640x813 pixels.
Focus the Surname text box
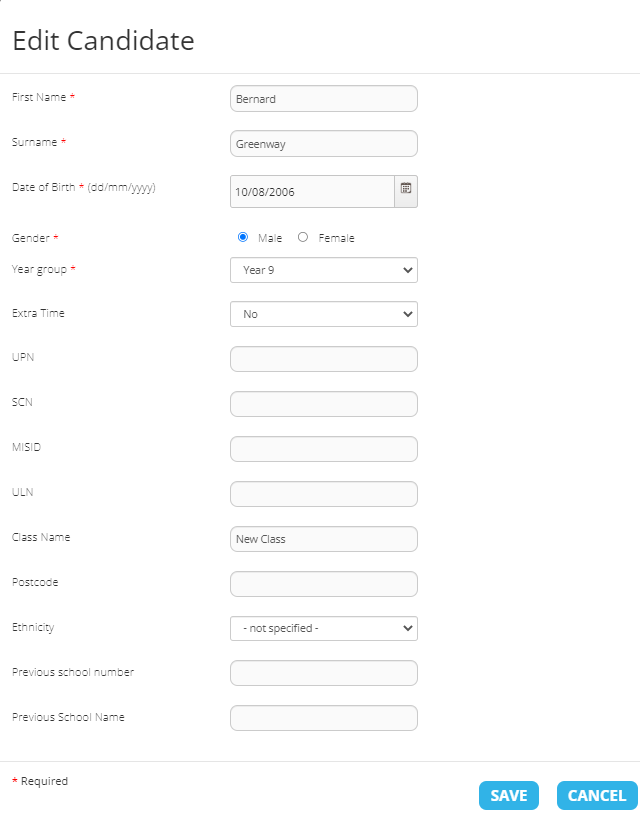click(x=323, y=144)
